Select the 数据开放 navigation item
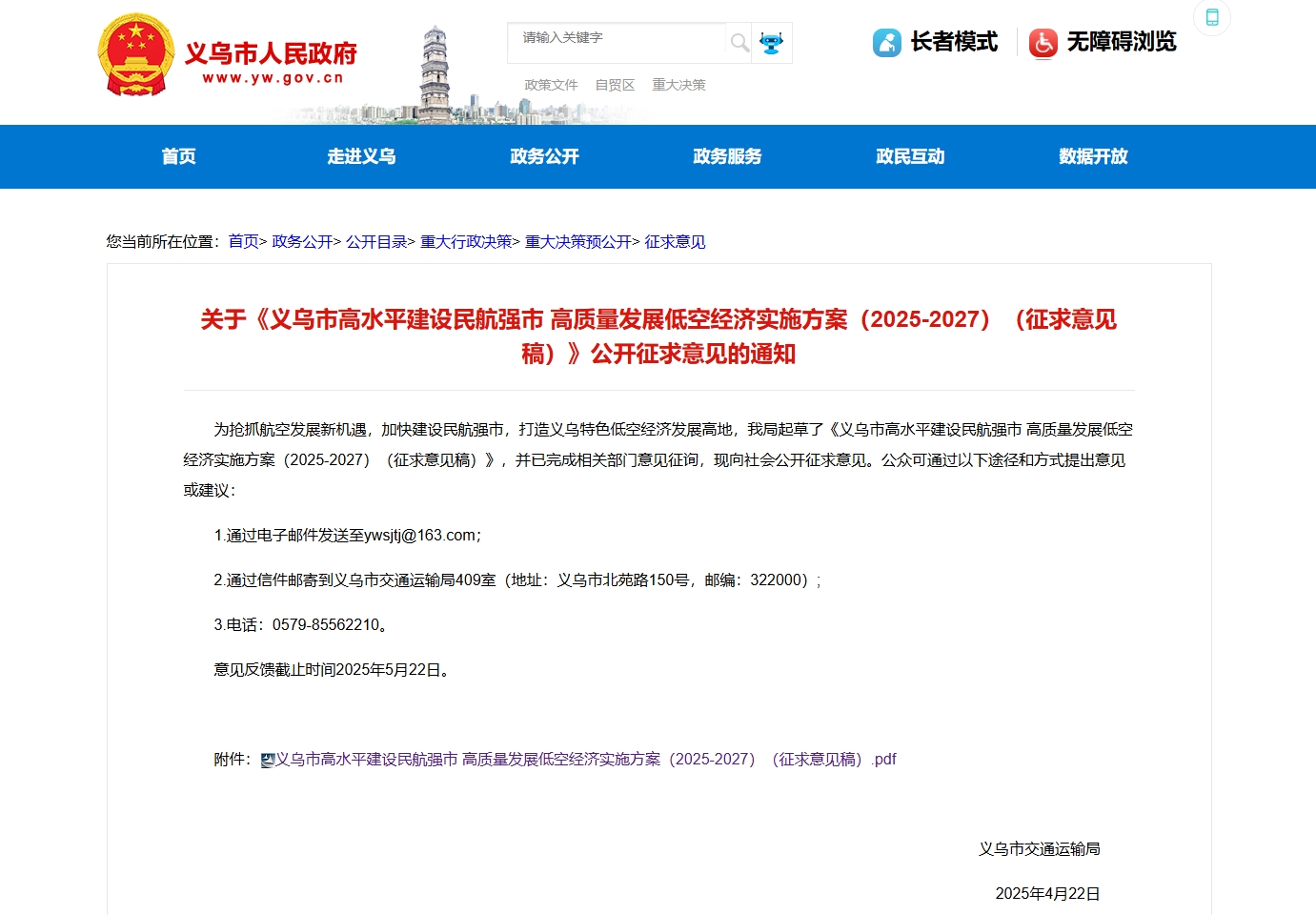 [1093, 156]
